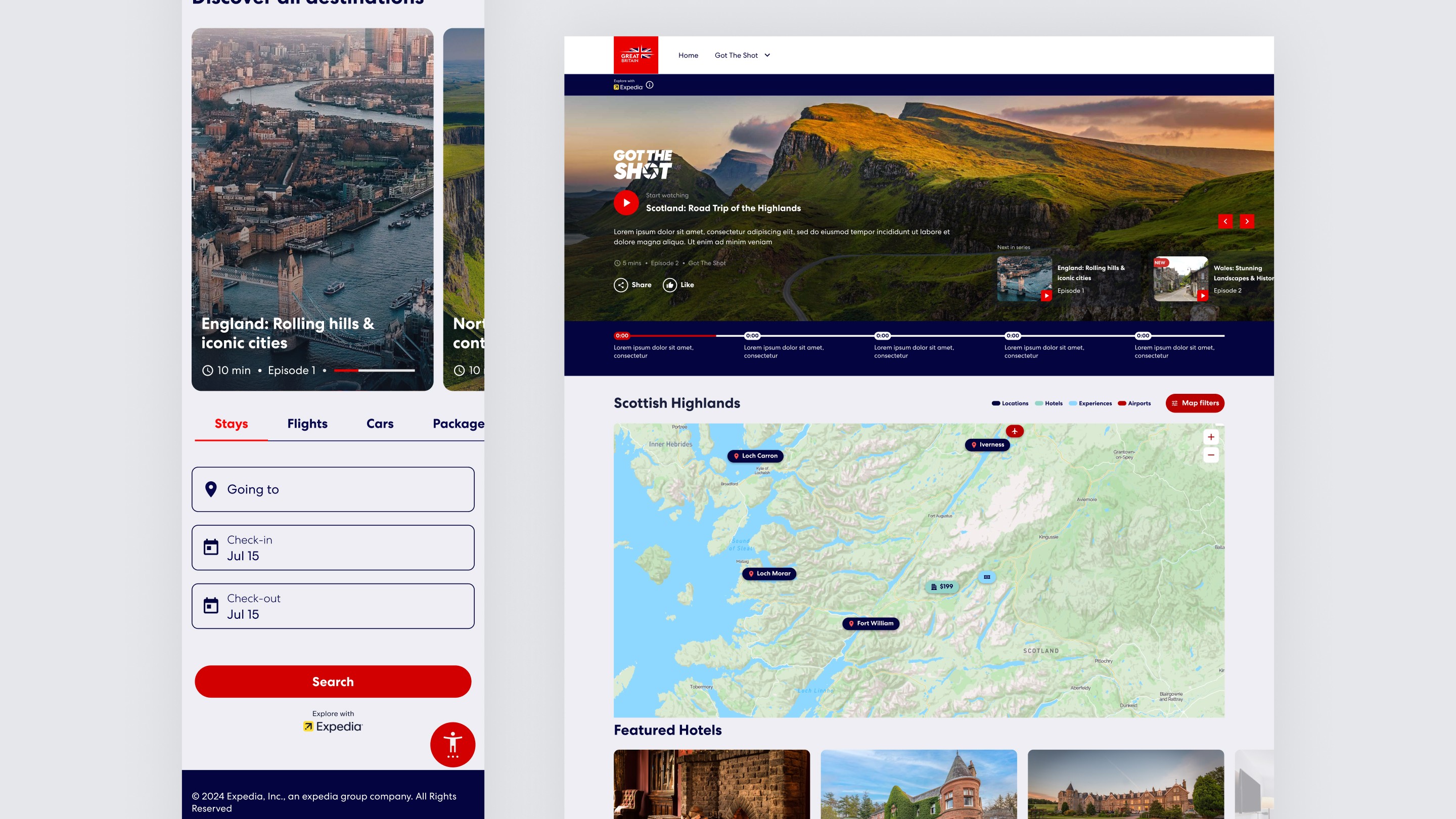Viewport: 1456px width, 819px height.
Task: Click the second 0:00 timeline marker
Action: 752,336
